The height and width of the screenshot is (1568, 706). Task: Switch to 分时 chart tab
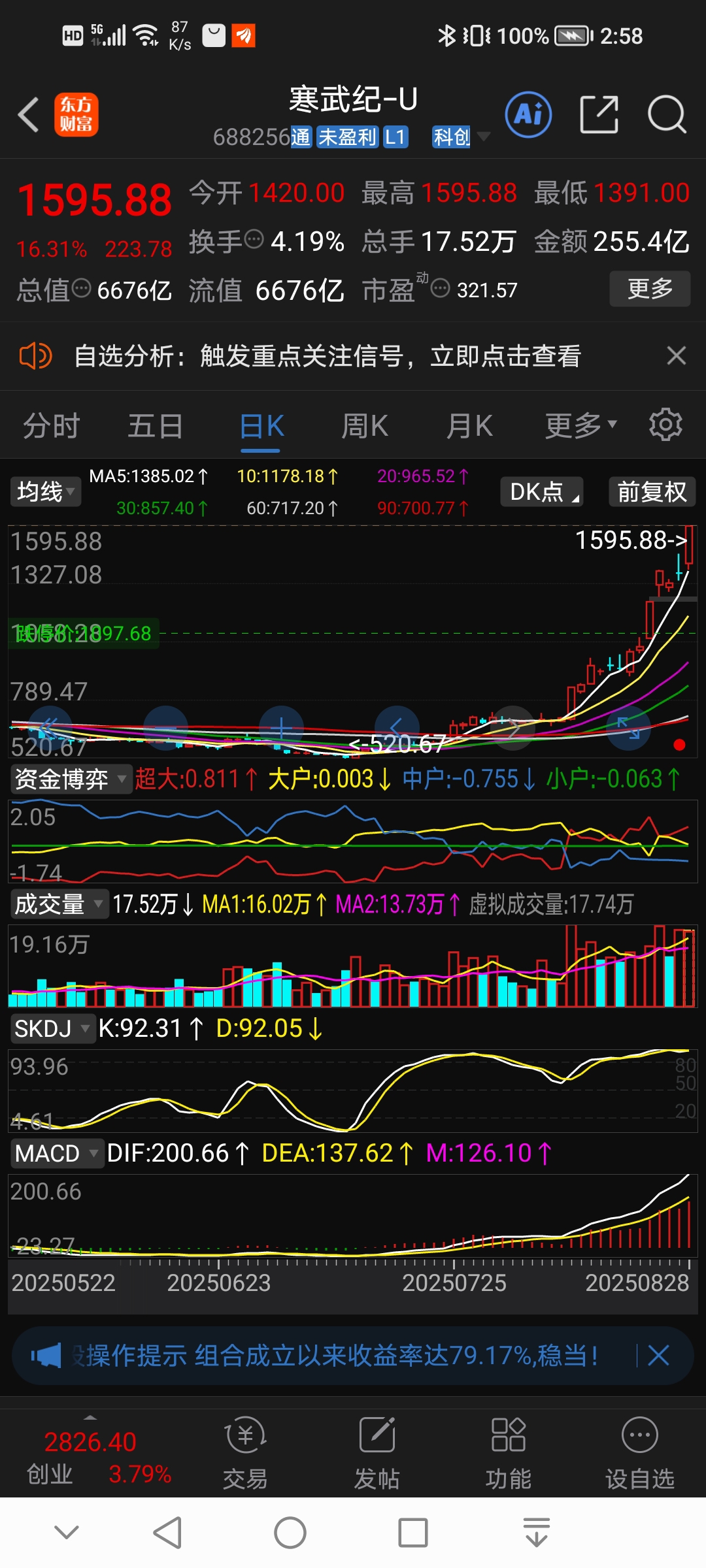click(52, 426)
